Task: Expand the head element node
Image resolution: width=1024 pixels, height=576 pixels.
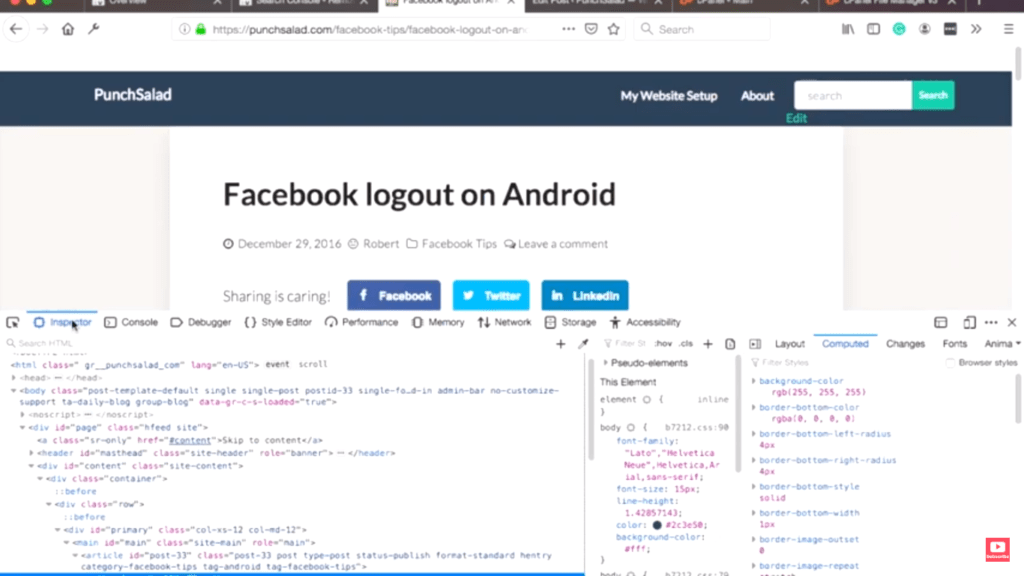Action: (x=14, y=377)
